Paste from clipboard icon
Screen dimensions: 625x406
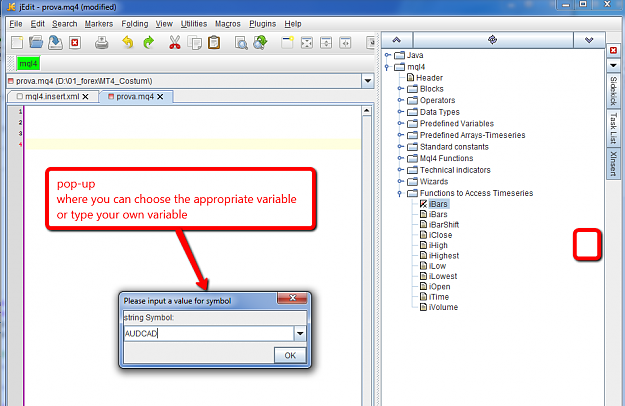click(x=214, y=42)
